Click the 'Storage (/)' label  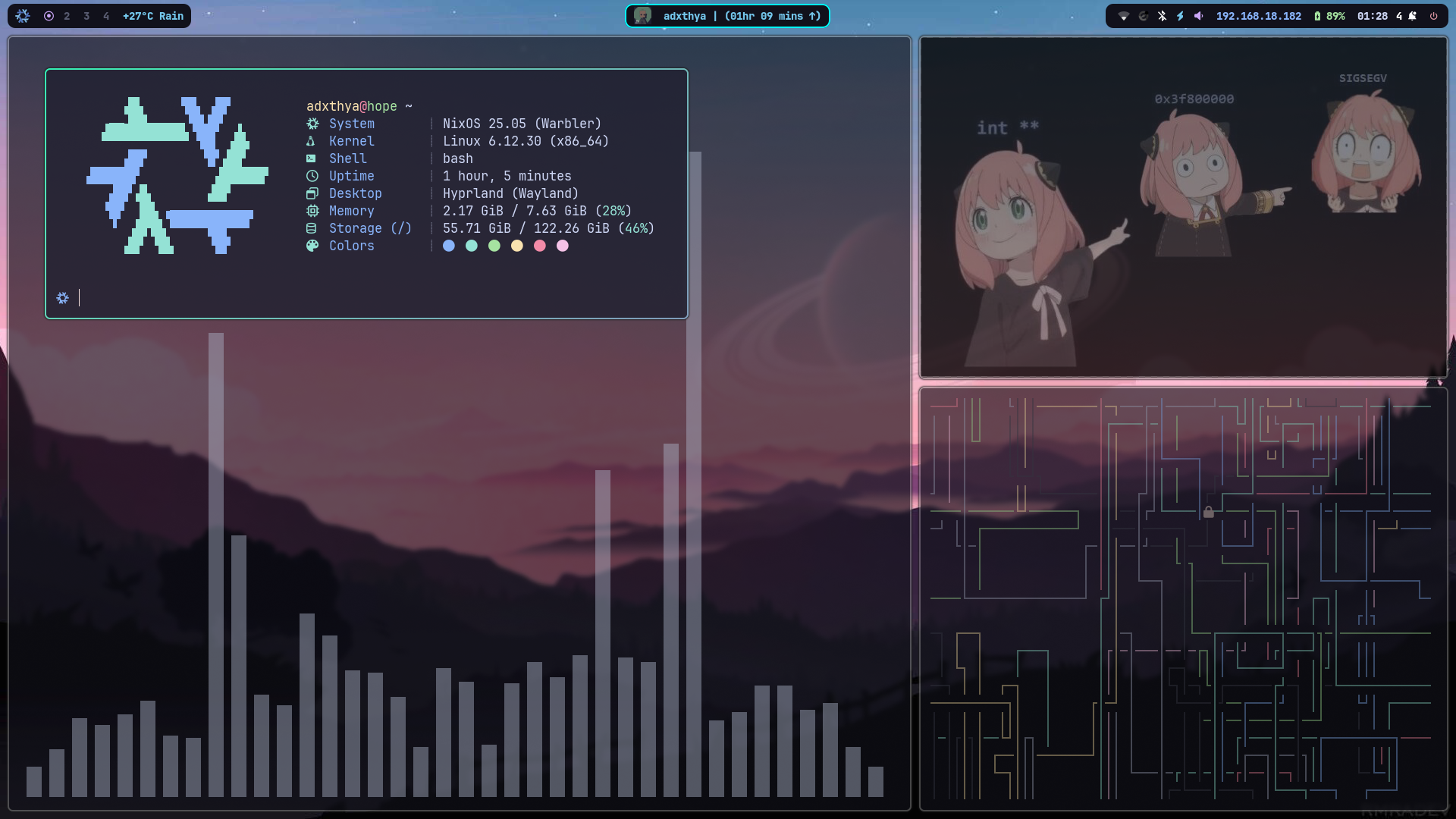coord(371,228)
